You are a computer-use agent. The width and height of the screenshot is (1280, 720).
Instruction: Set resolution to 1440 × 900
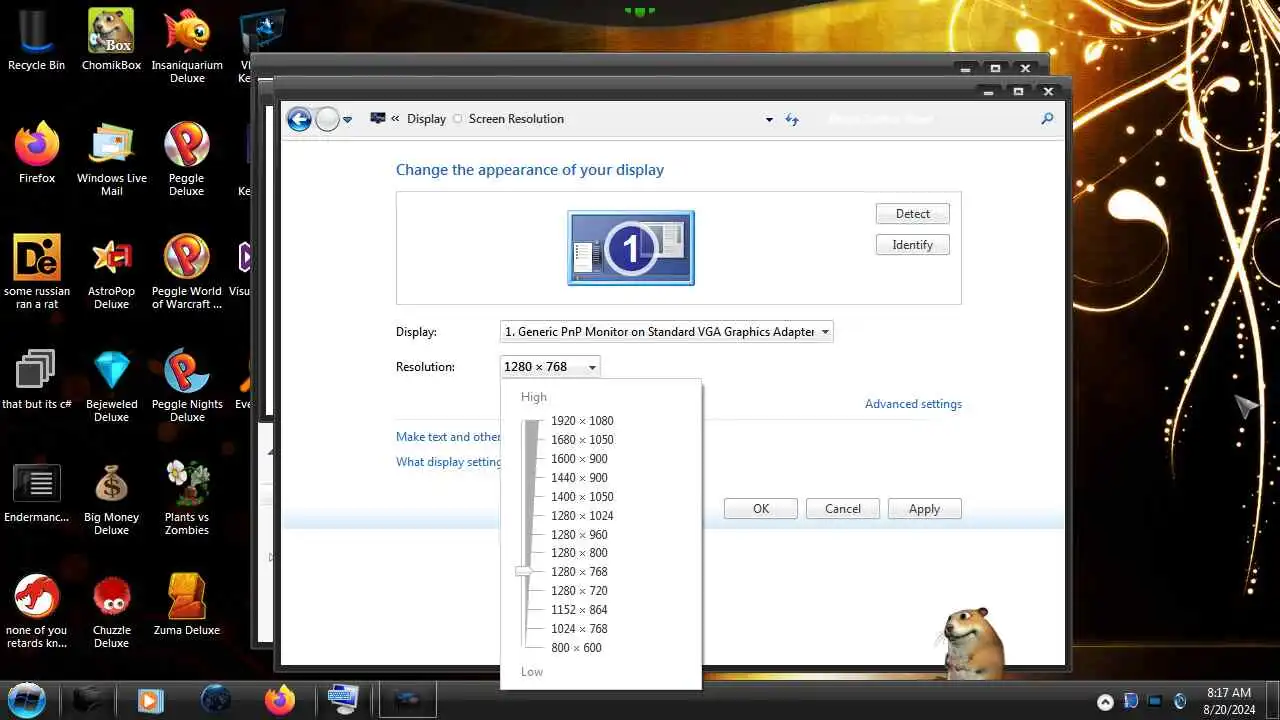point(579,478)
